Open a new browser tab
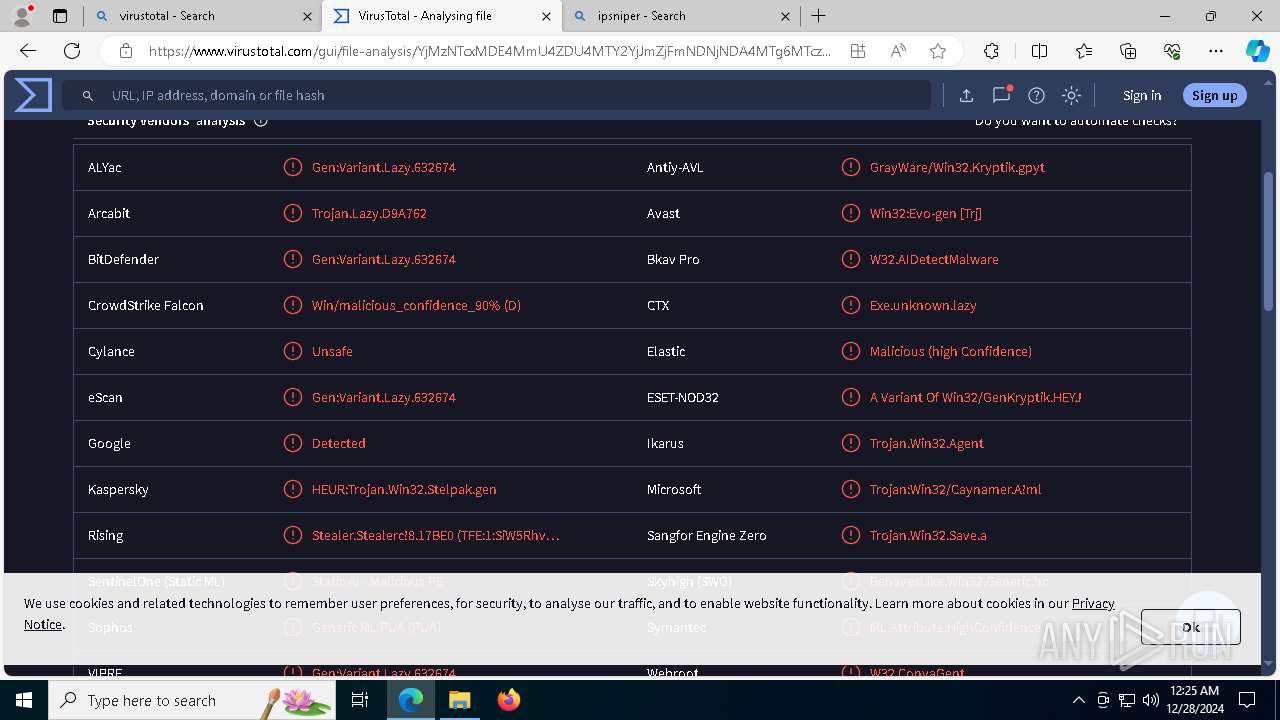This screenshot has height=720, width=1280. click(x=819, y=16)
